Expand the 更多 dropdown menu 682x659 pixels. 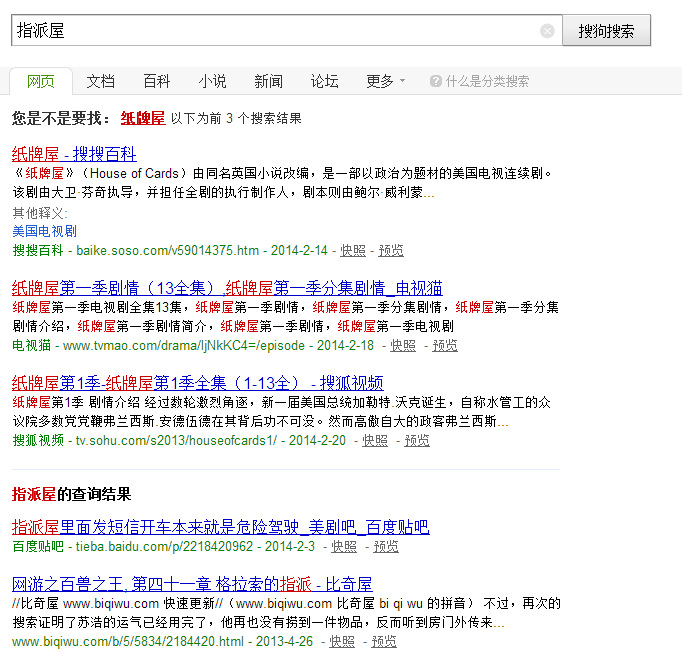386,81
